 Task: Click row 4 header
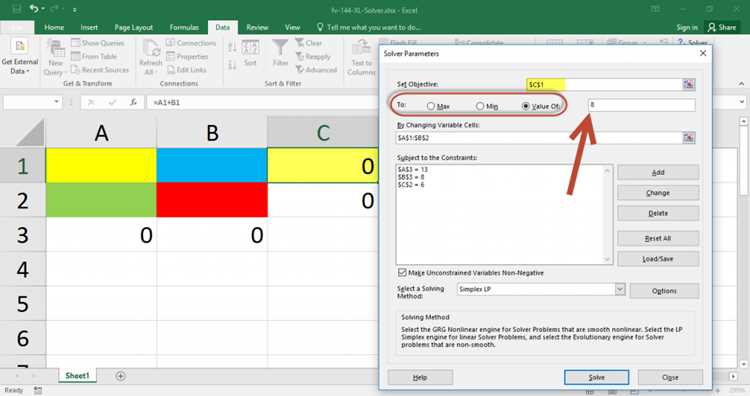(22, 269)
